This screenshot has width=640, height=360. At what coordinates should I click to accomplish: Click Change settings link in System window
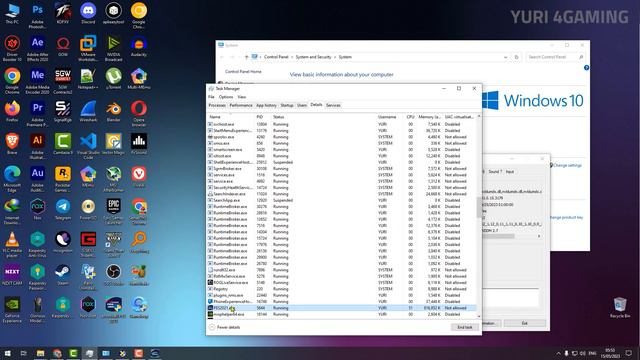pyautogui.click(x=566, y=165)
